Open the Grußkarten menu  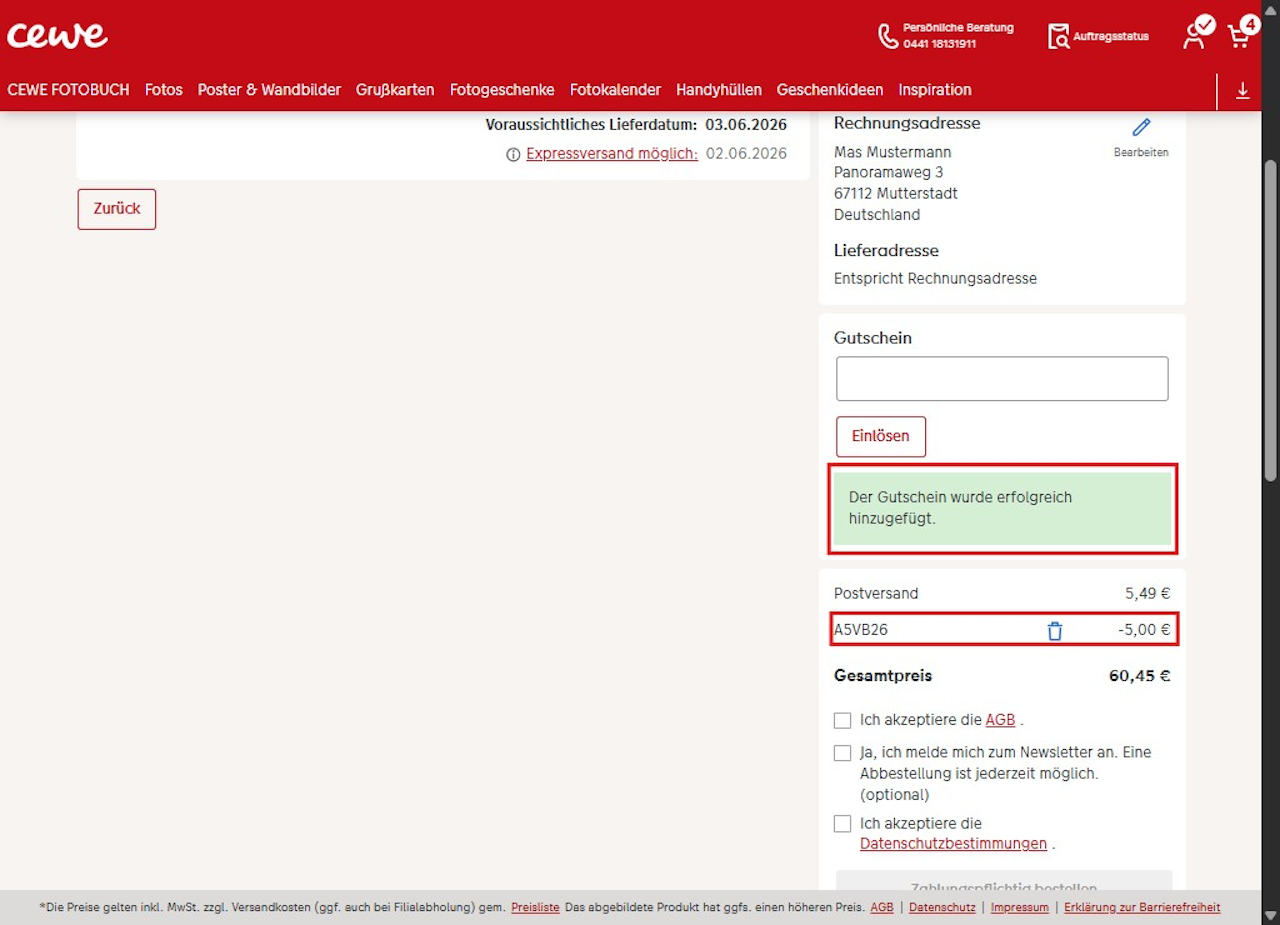pyautogui.click(x=395, y=90)
